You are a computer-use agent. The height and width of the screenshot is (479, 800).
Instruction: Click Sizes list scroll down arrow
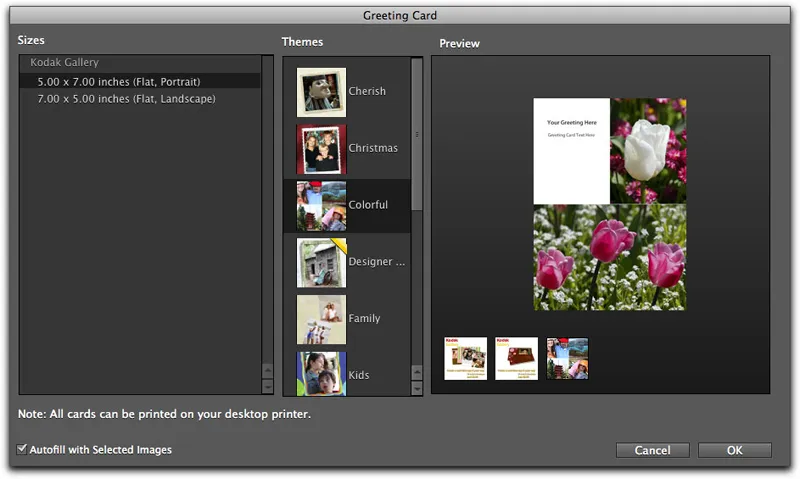[x=267, y=386]
